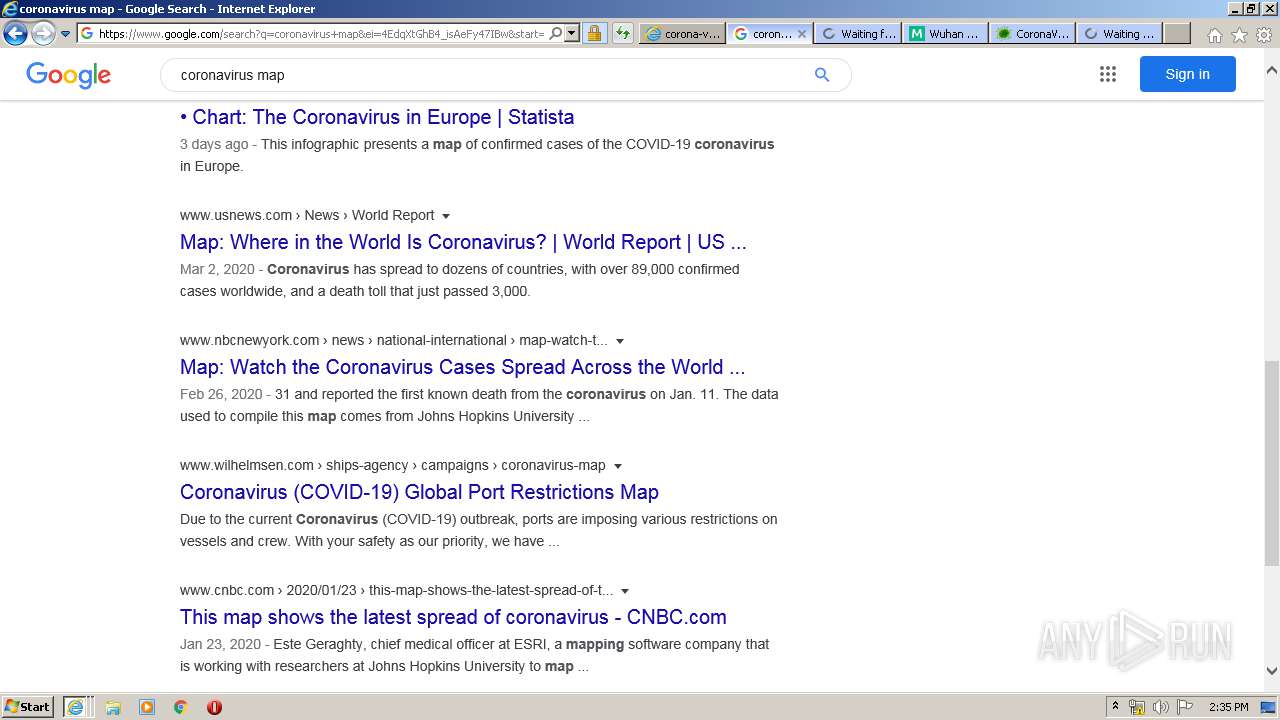Click the 2:35 PM taskbar clock

click(1228, 707)
